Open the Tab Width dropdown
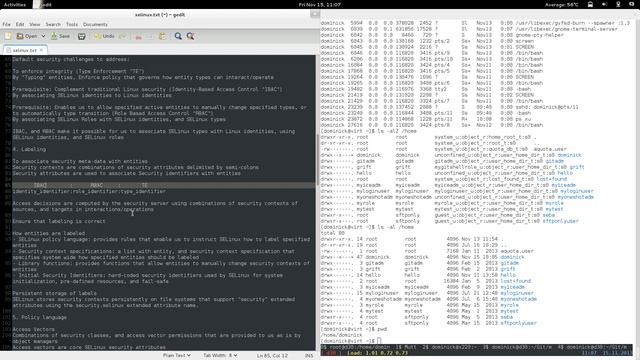 point(220,356)
